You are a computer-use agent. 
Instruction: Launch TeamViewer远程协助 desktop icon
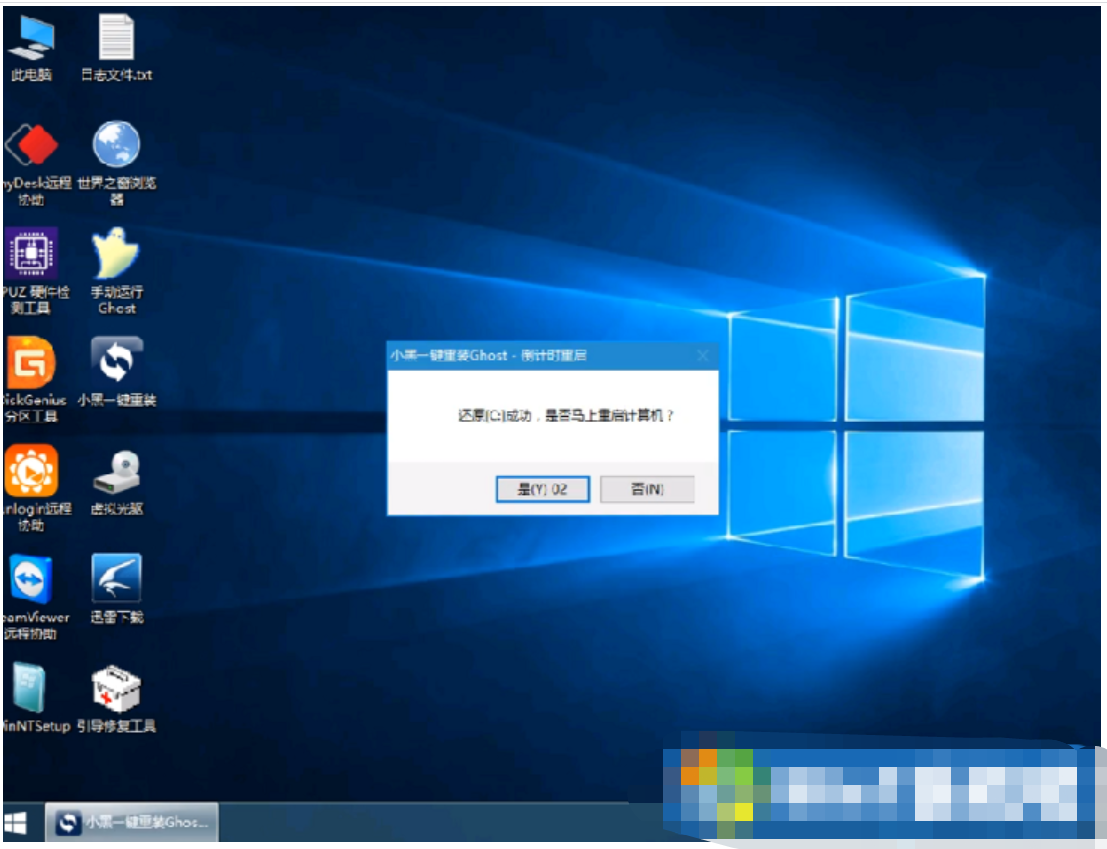(32, 597)
